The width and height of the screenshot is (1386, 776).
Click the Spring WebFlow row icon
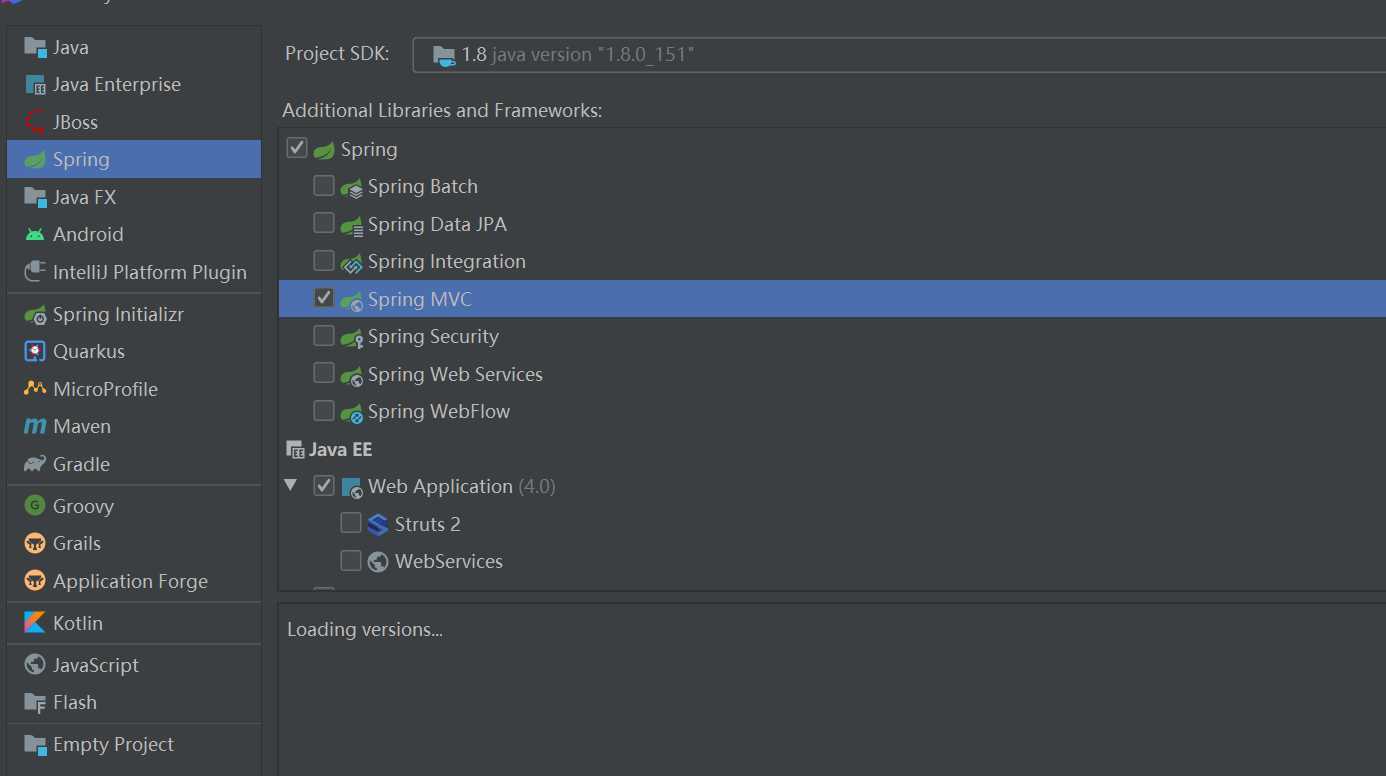click(x=351, y=412)
